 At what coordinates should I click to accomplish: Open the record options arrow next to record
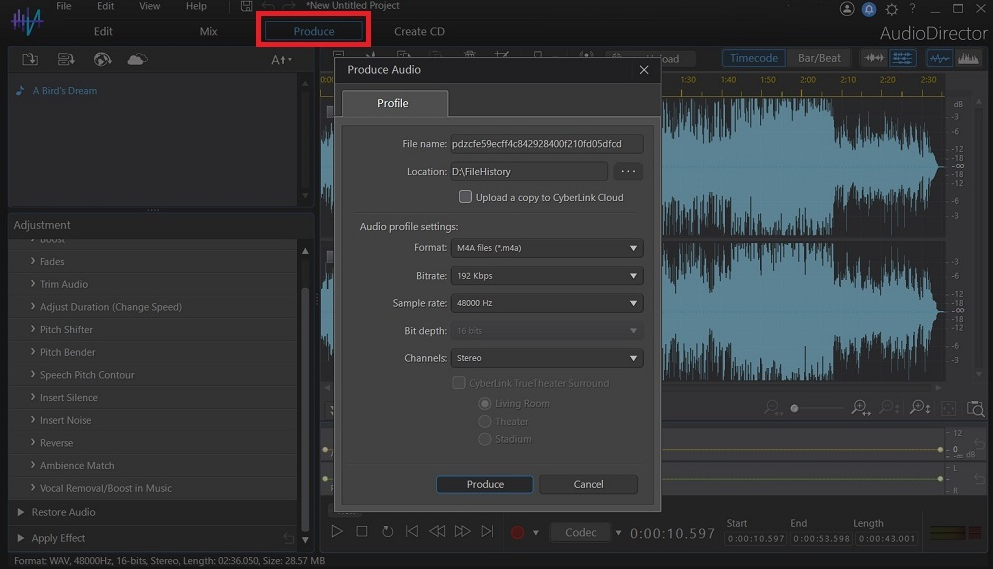[x=536, y=533]
